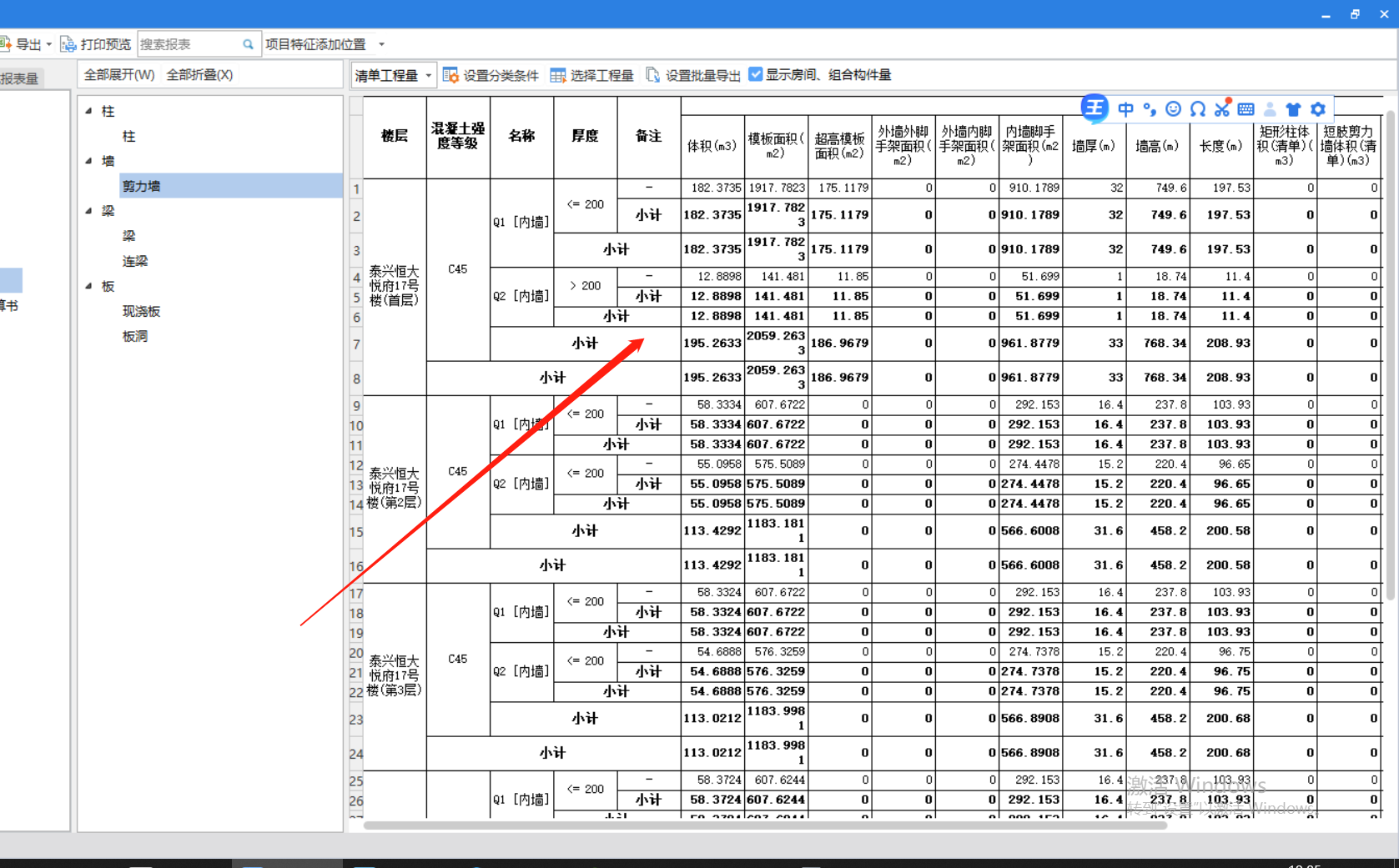This screenshot has width=1399, height=868.
Task: Open the soft keyboard icon
Action: coord(1246,109)
